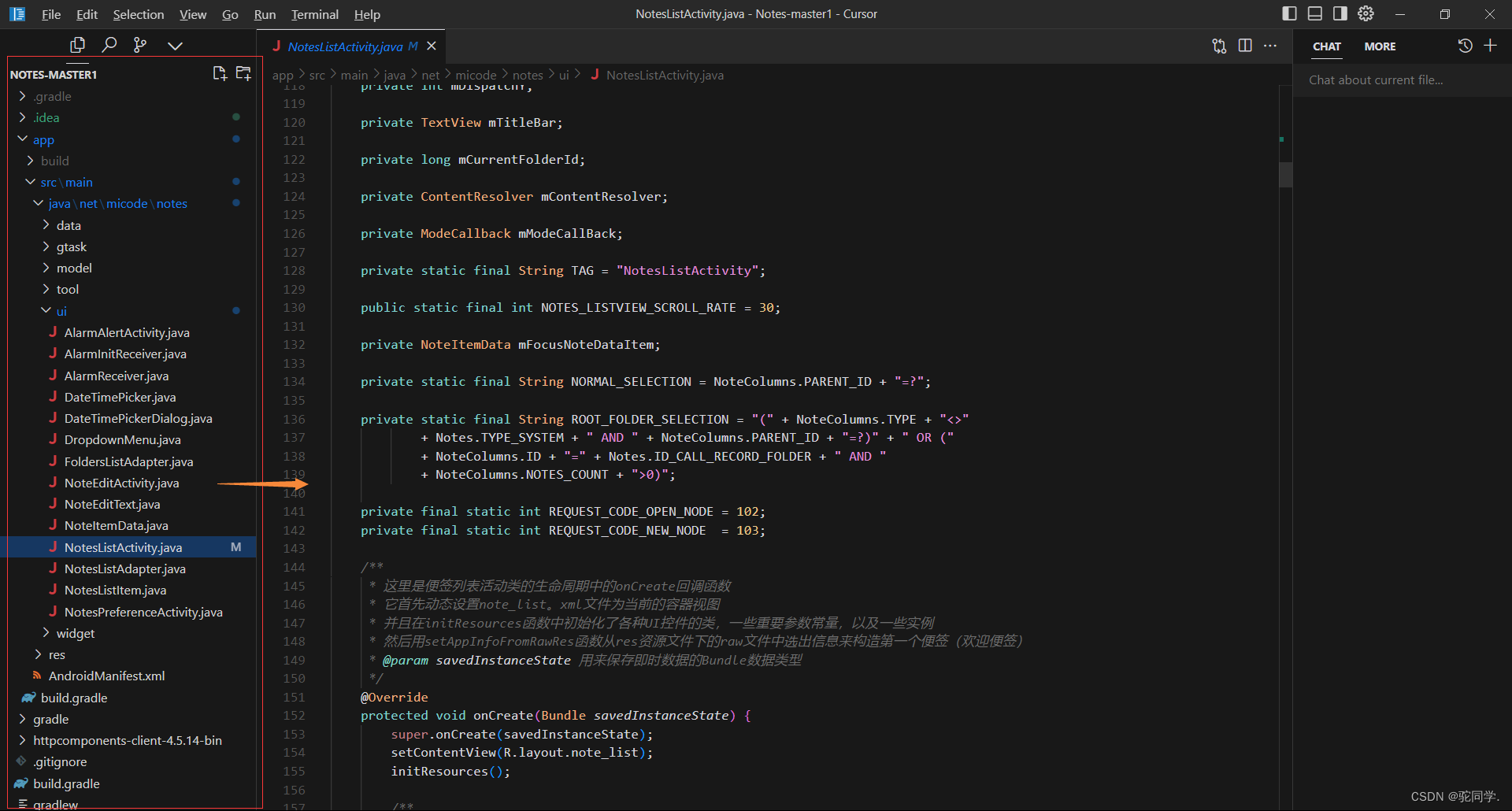Open FoldersListAdapter.java file
Viewport: 1512px width, 811px height.
(x=128, y=461)
